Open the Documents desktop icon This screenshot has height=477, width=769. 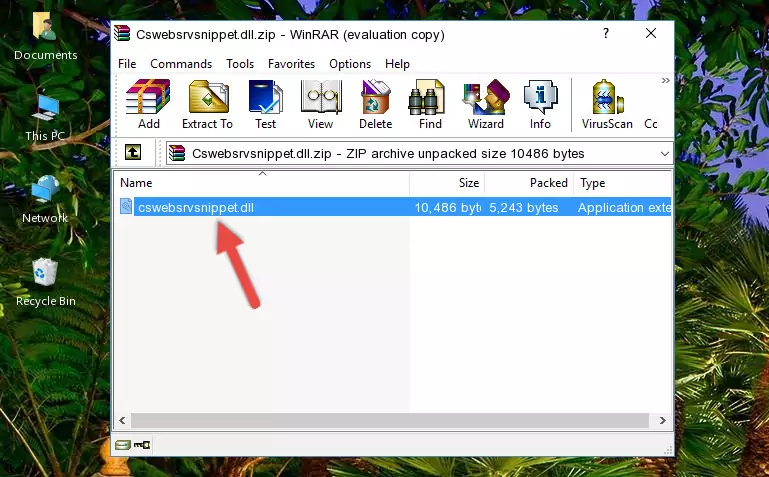coord(45,36)
